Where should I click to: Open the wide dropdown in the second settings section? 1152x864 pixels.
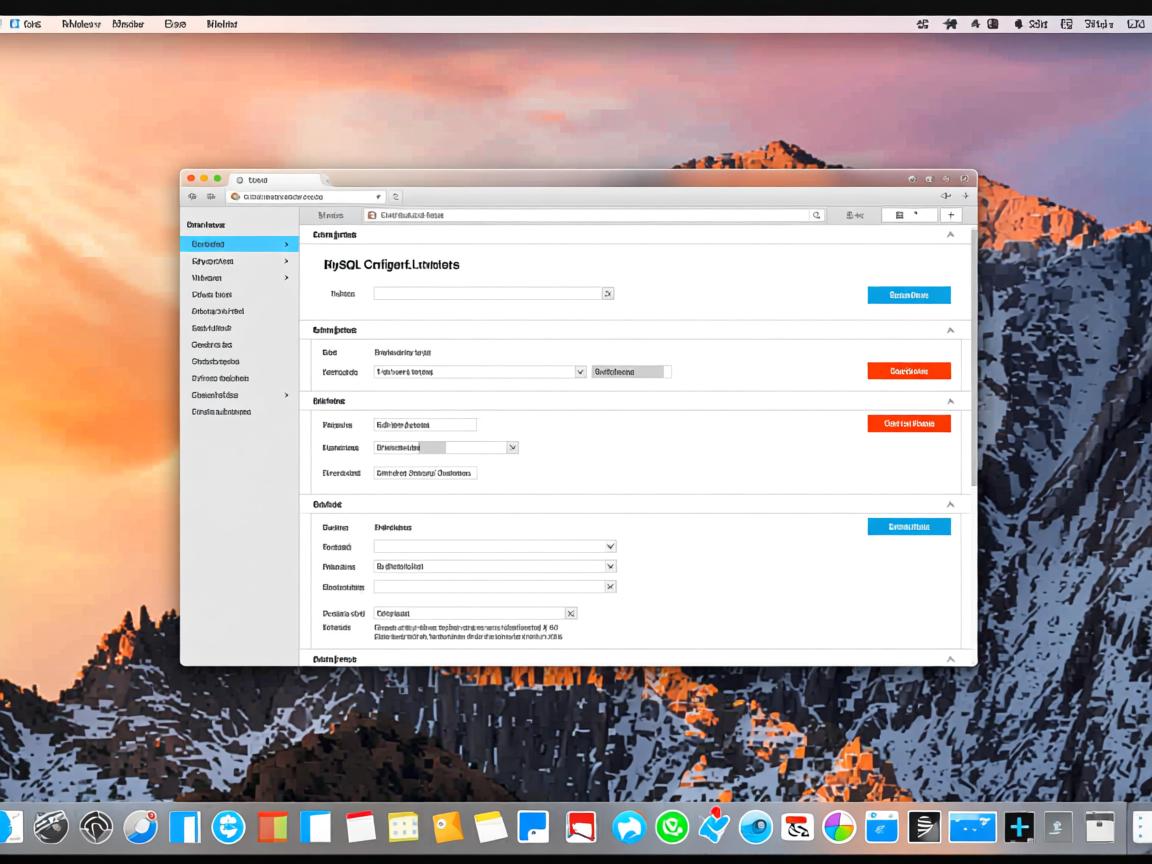[x=580, y=371]
